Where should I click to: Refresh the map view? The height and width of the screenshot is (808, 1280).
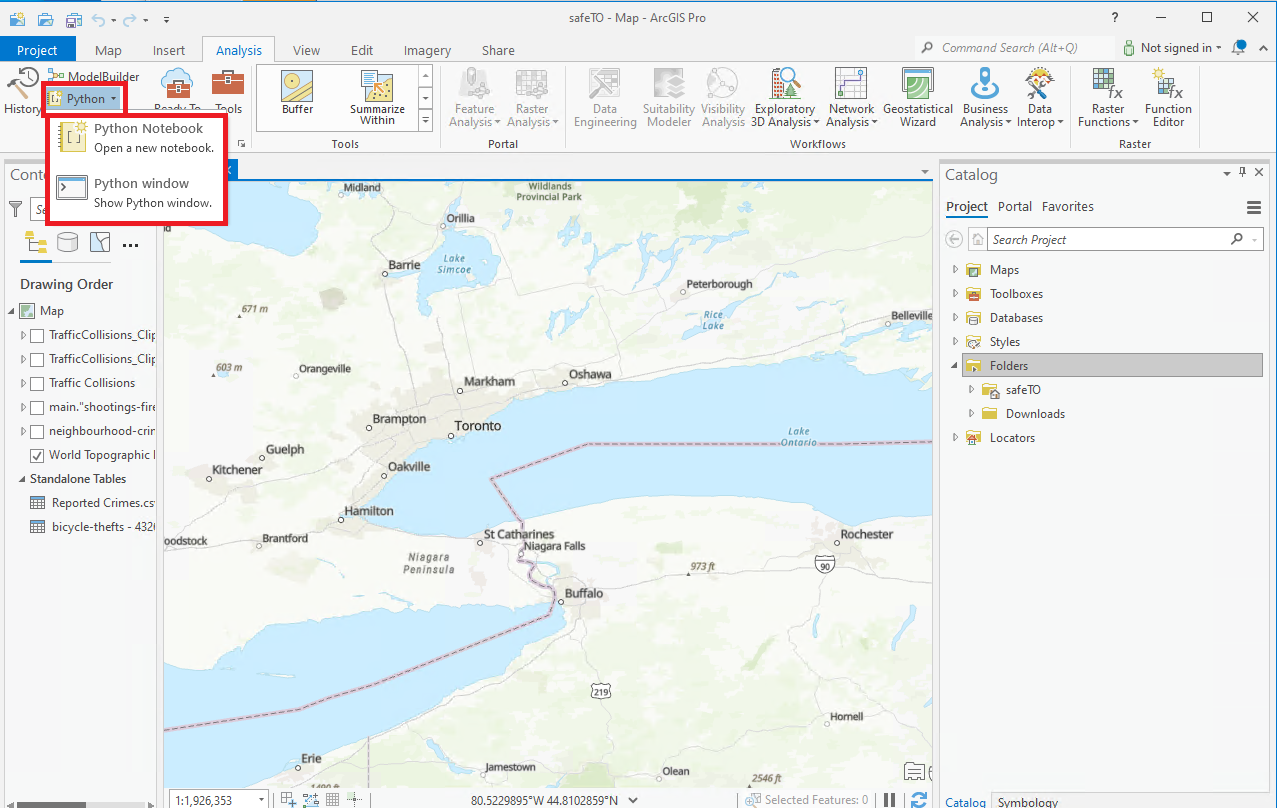[919, 799]
